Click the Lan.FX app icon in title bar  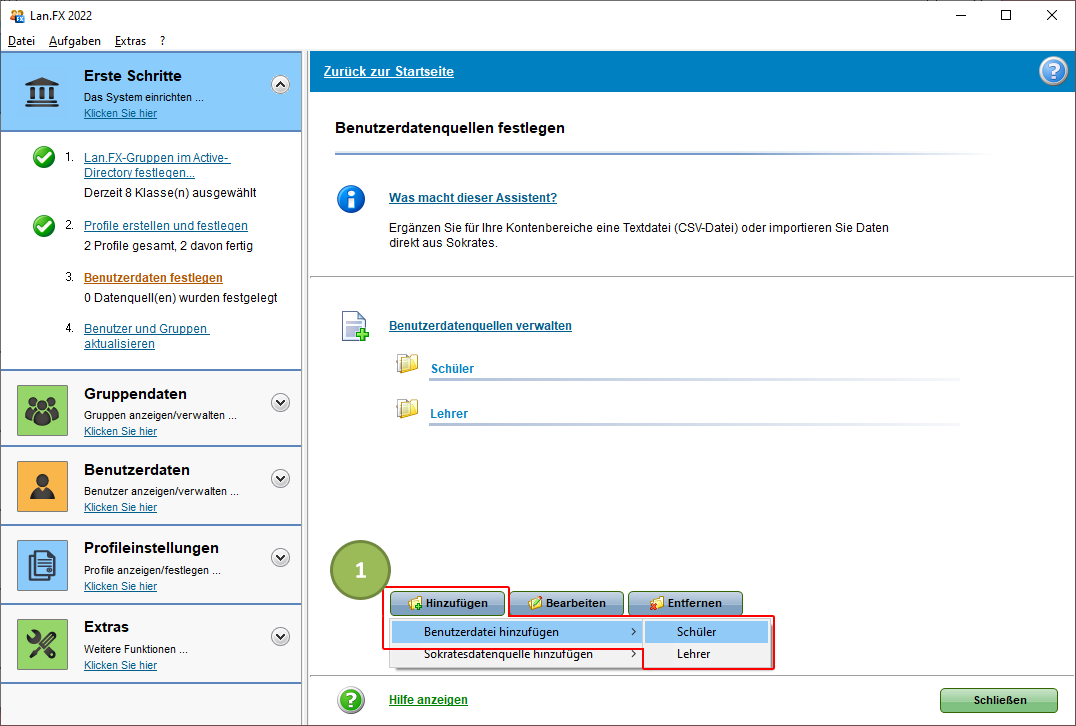click(x=16, y=15)
